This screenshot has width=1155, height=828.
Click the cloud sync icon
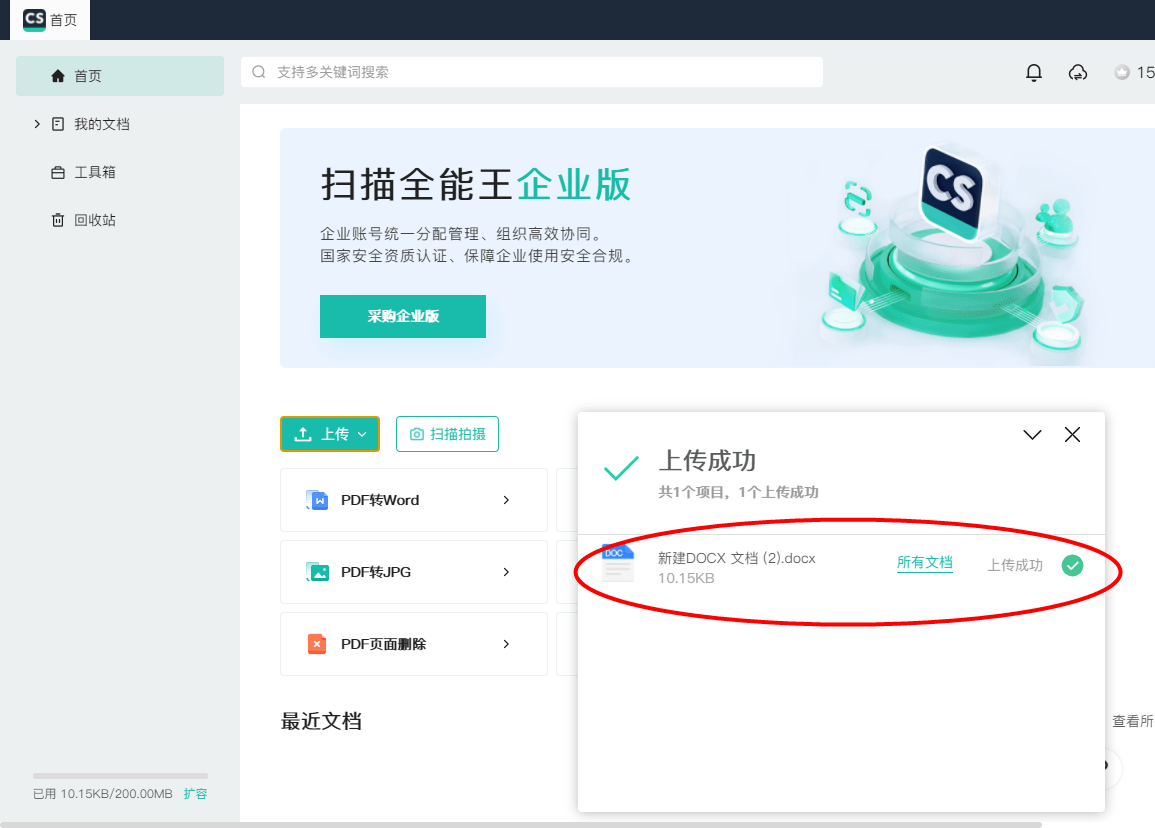[1077, 73]
